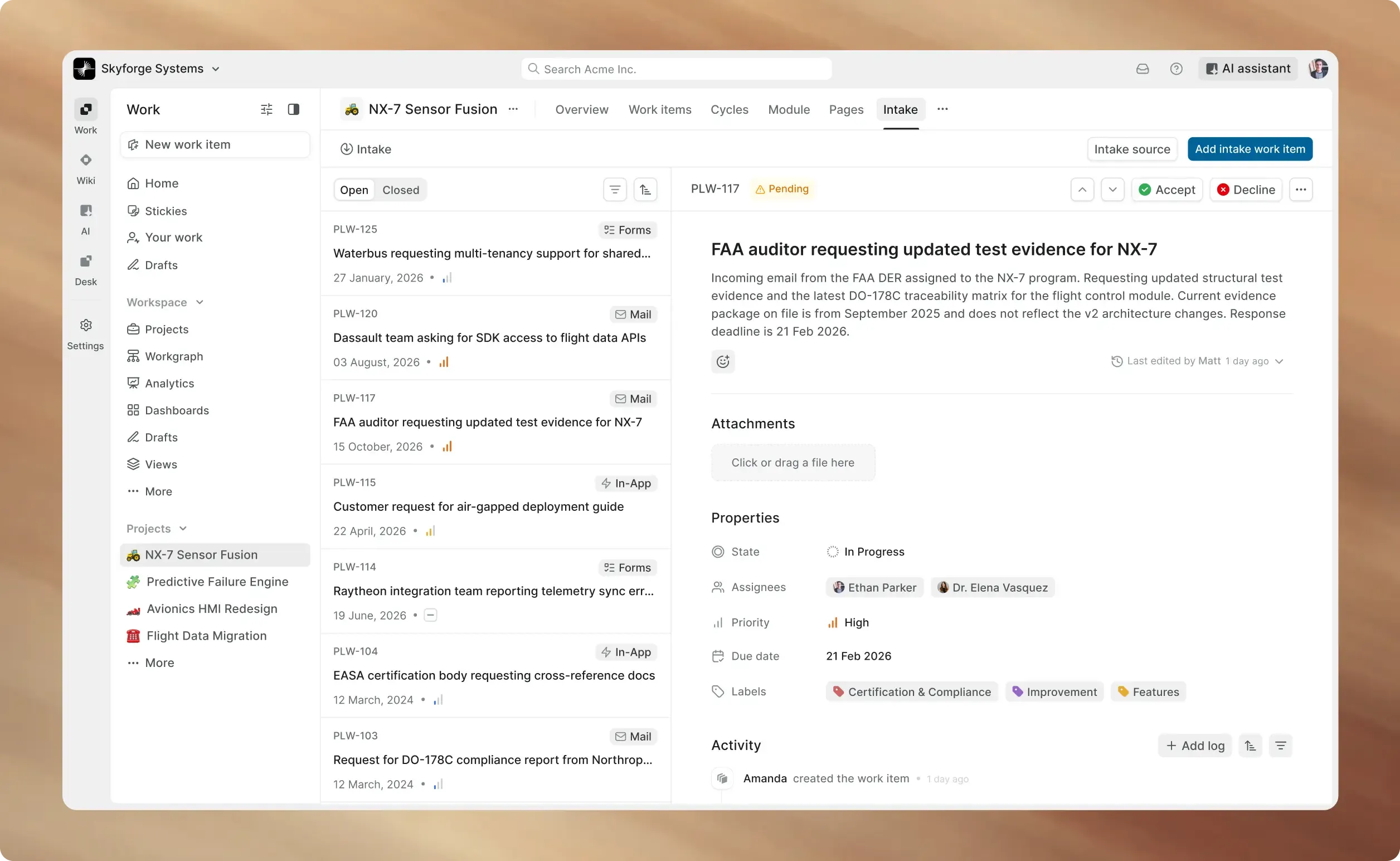The image size is (1400, 861).
Task: Open the intake list sort order icon
Action: 645,190
